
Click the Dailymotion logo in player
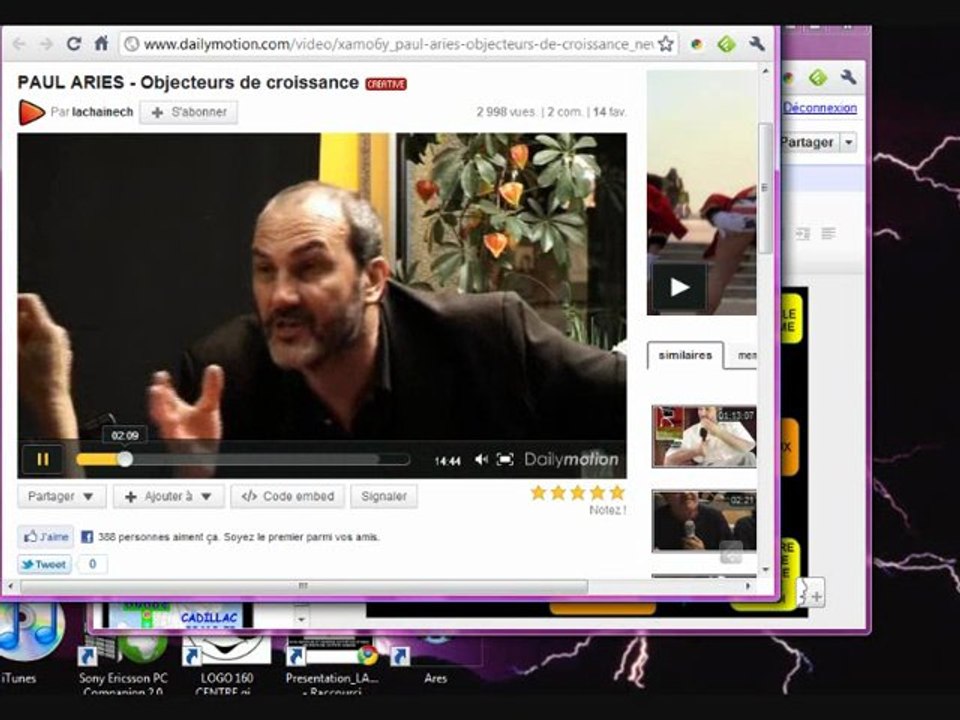pos(571,459)
